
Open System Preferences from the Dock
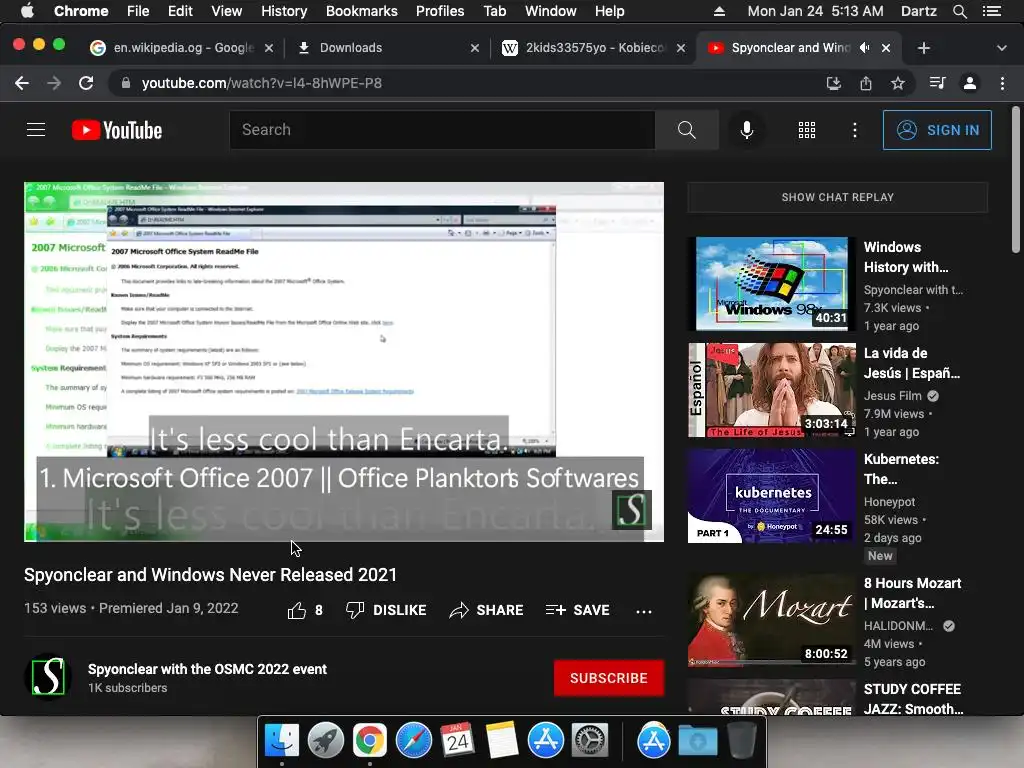pos(590,741)
